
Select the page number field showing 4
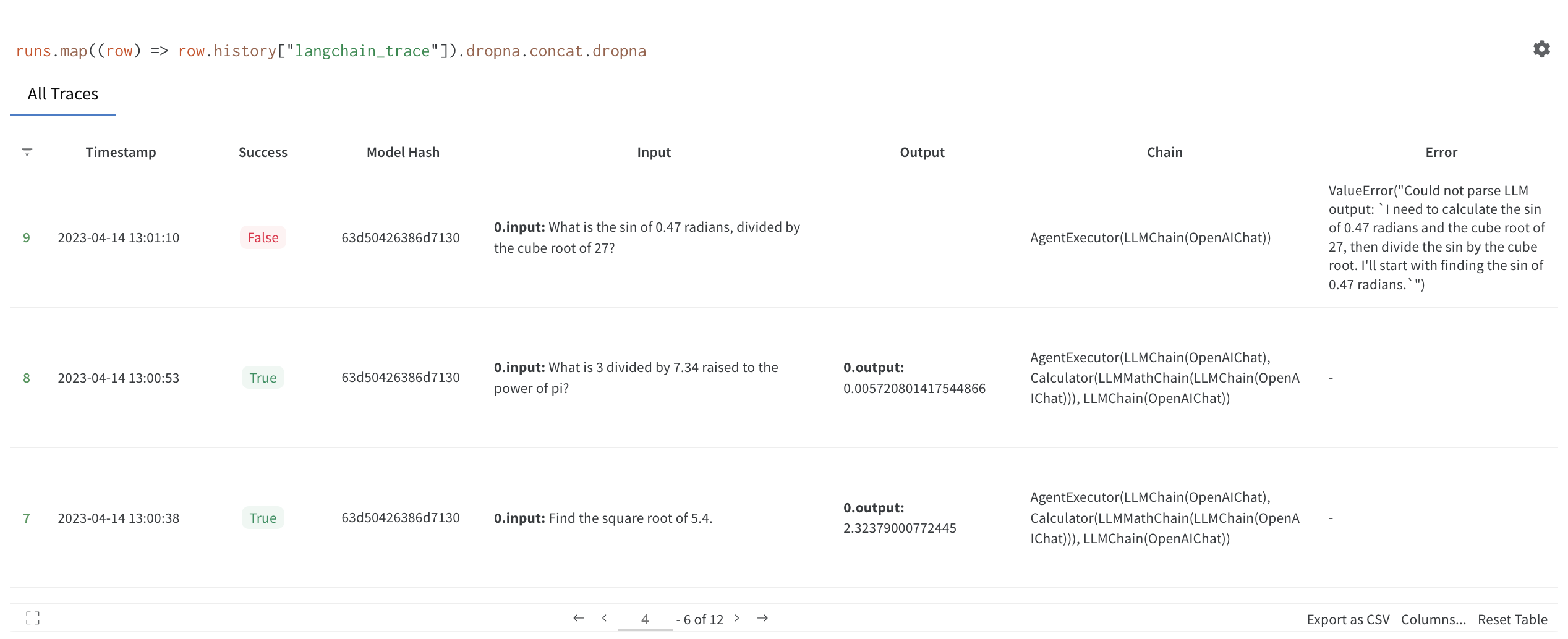(645, 619)
